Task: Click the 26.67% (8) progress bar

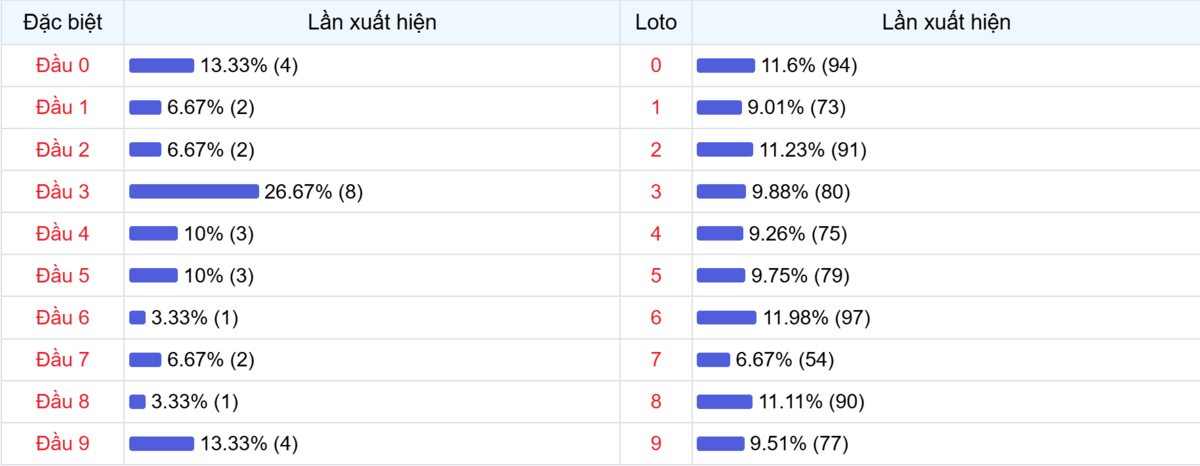Action: tap(194, 192)
